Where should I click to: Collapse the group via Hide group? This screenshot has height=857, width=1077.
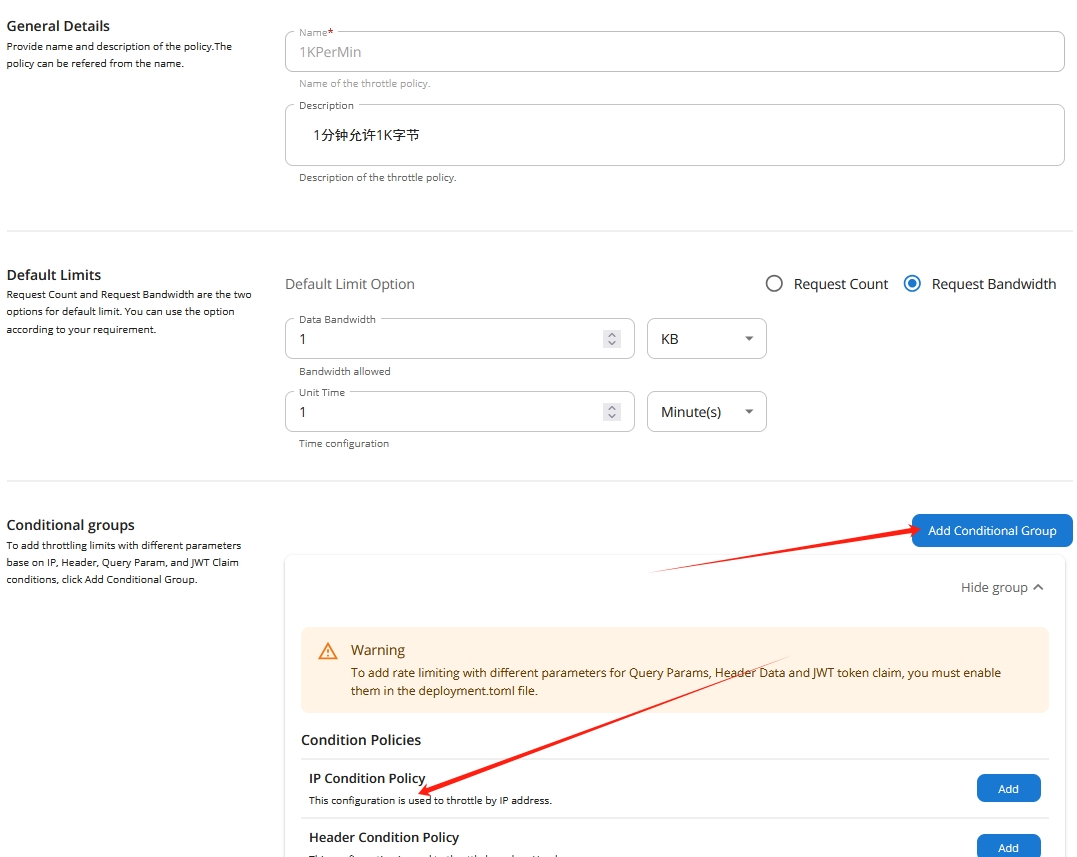(994, 587)
